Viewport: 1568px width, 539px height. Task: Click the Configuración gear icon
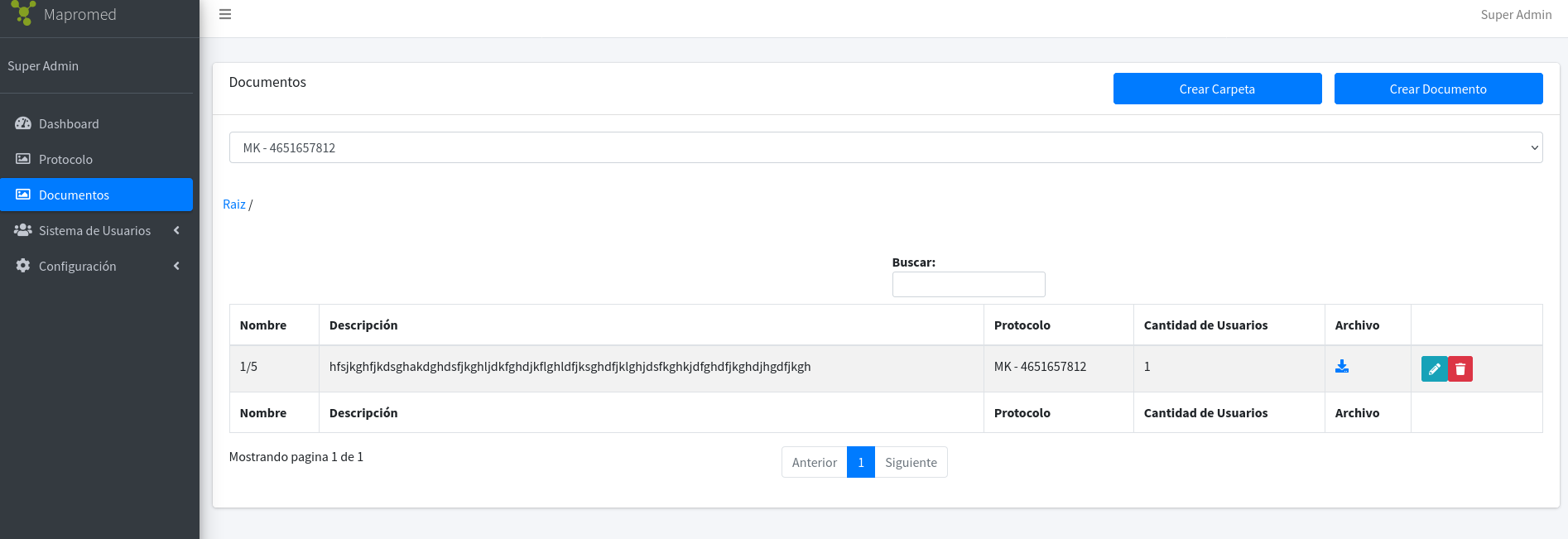tap(23, 266)
